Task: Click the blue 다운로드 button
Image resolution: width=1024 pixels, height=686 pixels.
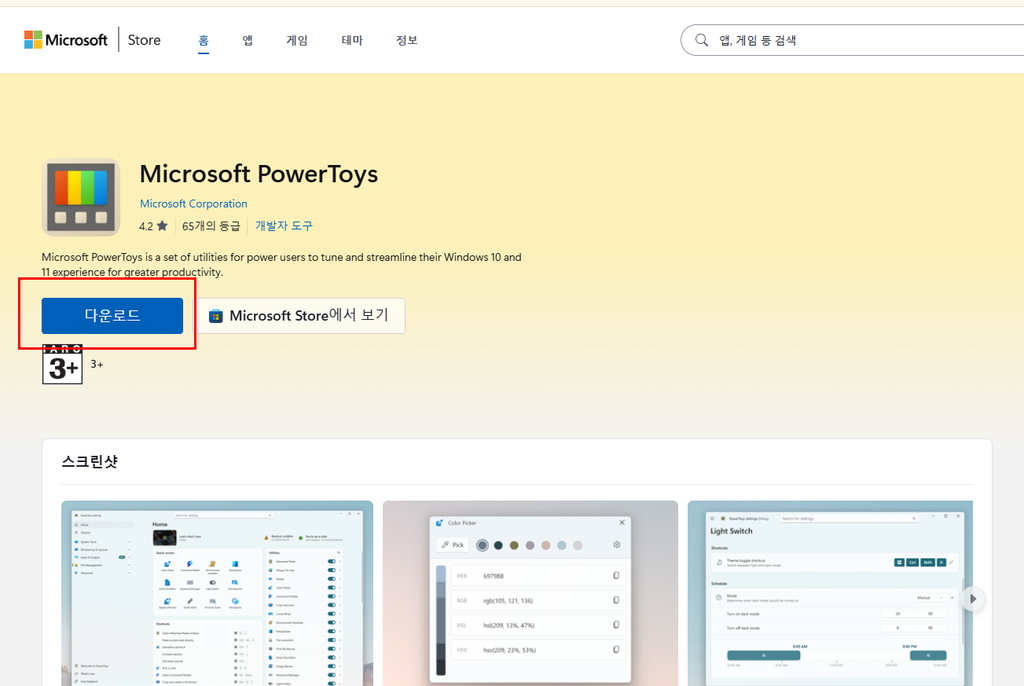Action: click(112, 316)
